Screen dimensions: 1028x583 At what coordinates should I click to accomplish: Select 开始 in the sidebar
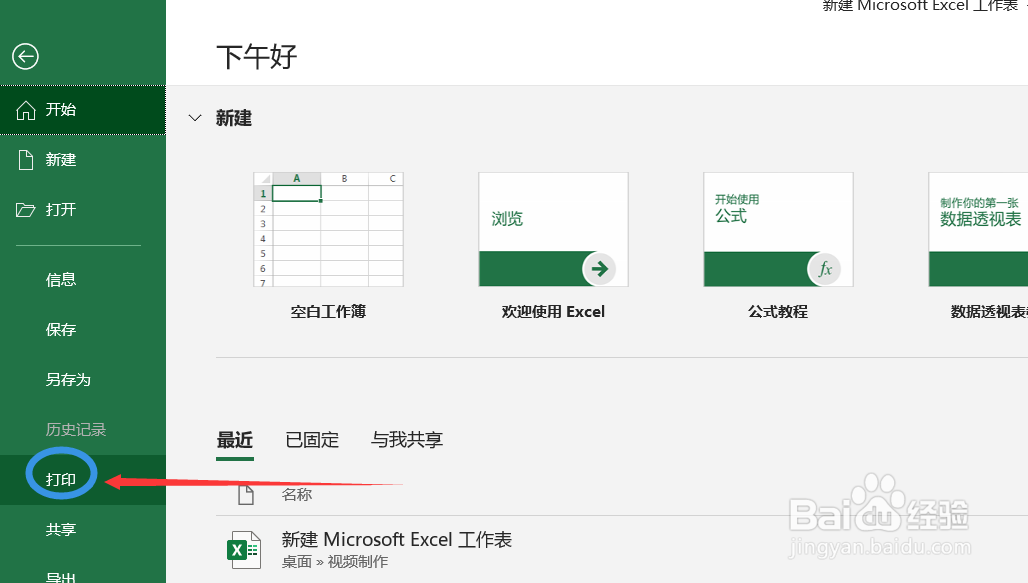[x=83, y=110]
